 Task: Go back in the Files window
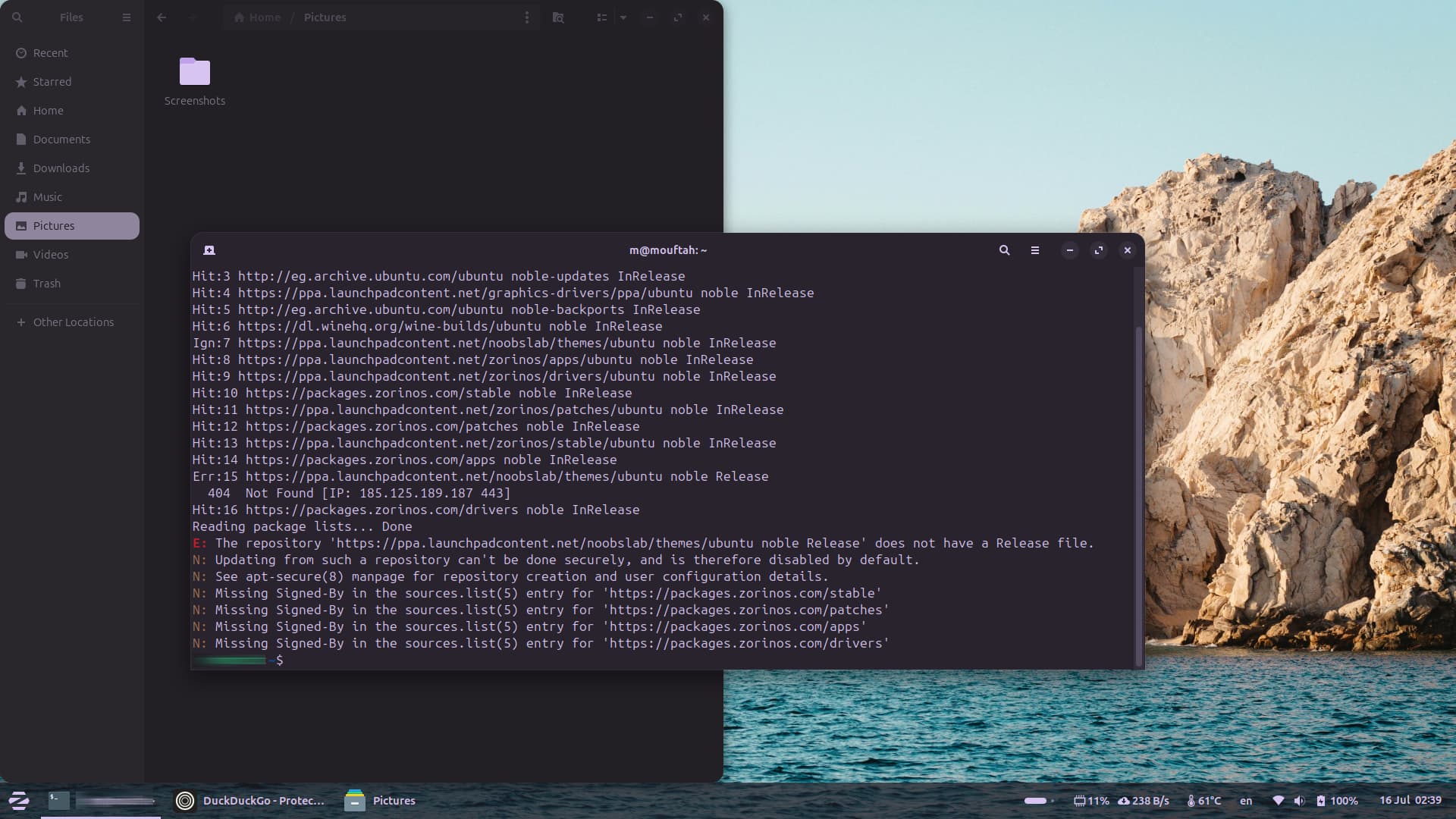click(x=162, y=17)
